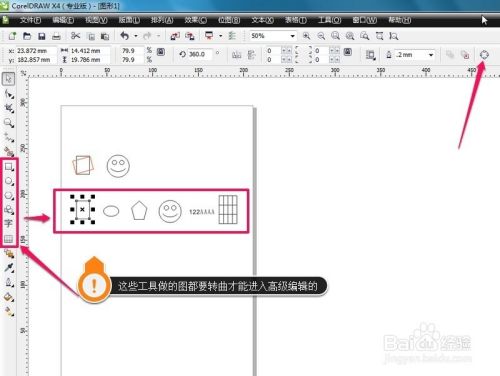Click the Convert to Curves icon
The height and width of the screenshot is (376, 500).
tap(484, 55)
